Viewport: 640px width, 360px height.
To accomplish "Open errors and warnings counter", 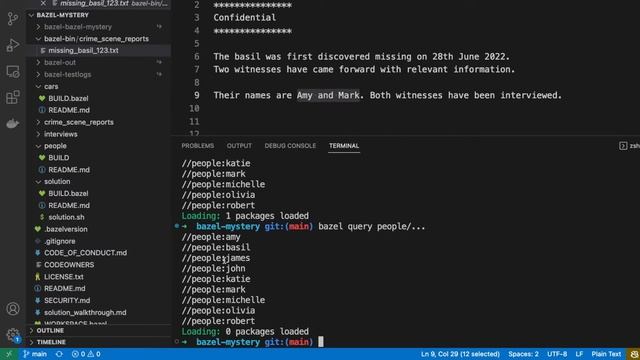I will tap(86, 354).
